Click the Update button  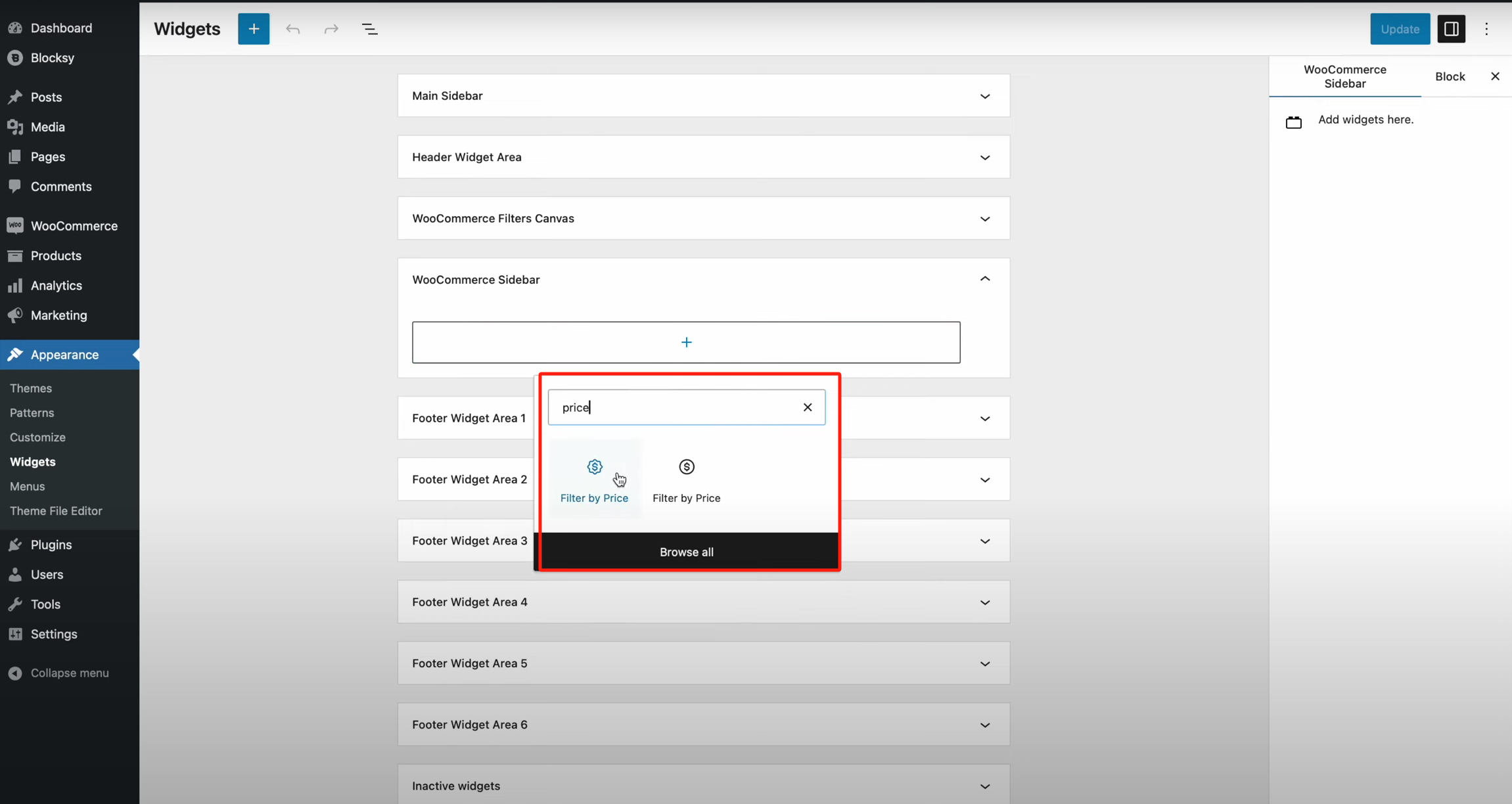coord(1400,29)
